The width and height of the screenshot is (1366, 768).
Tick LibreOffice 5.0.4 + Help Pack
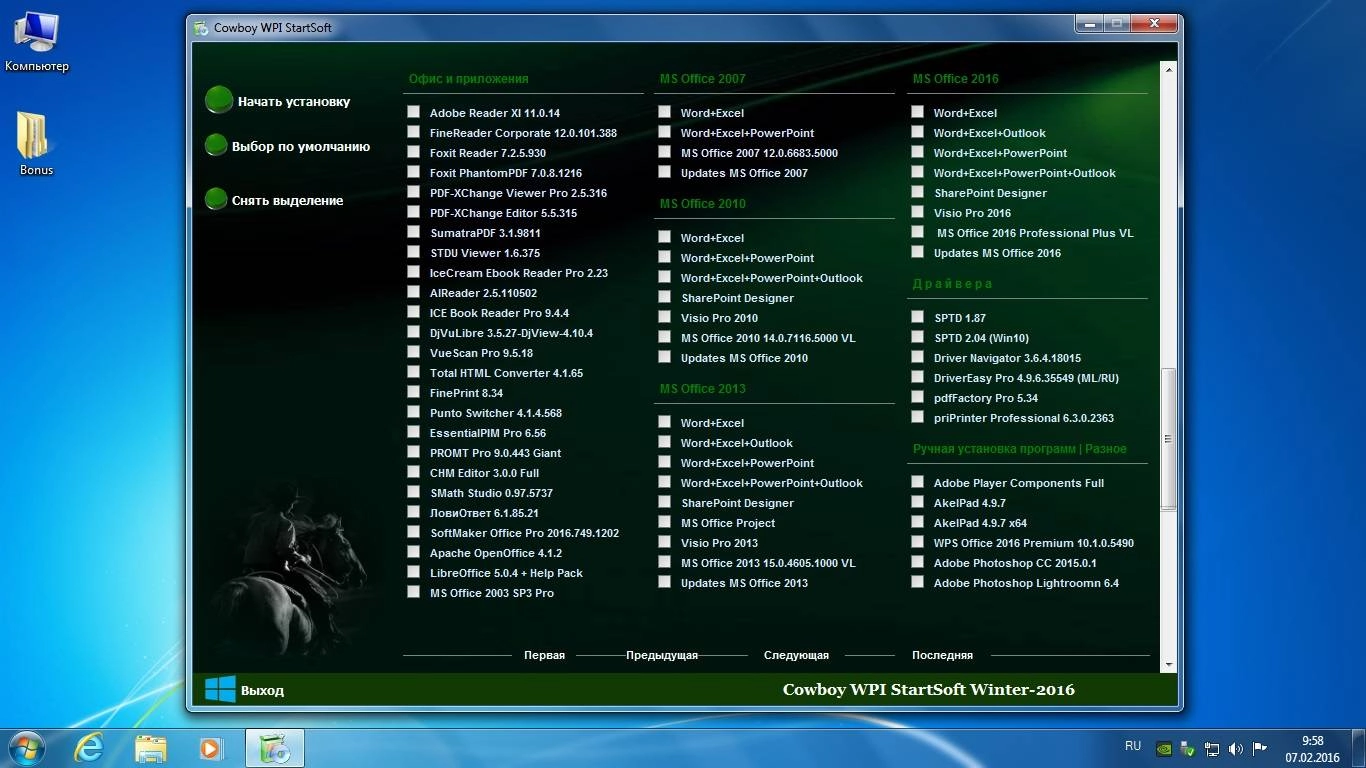point(414,572)
